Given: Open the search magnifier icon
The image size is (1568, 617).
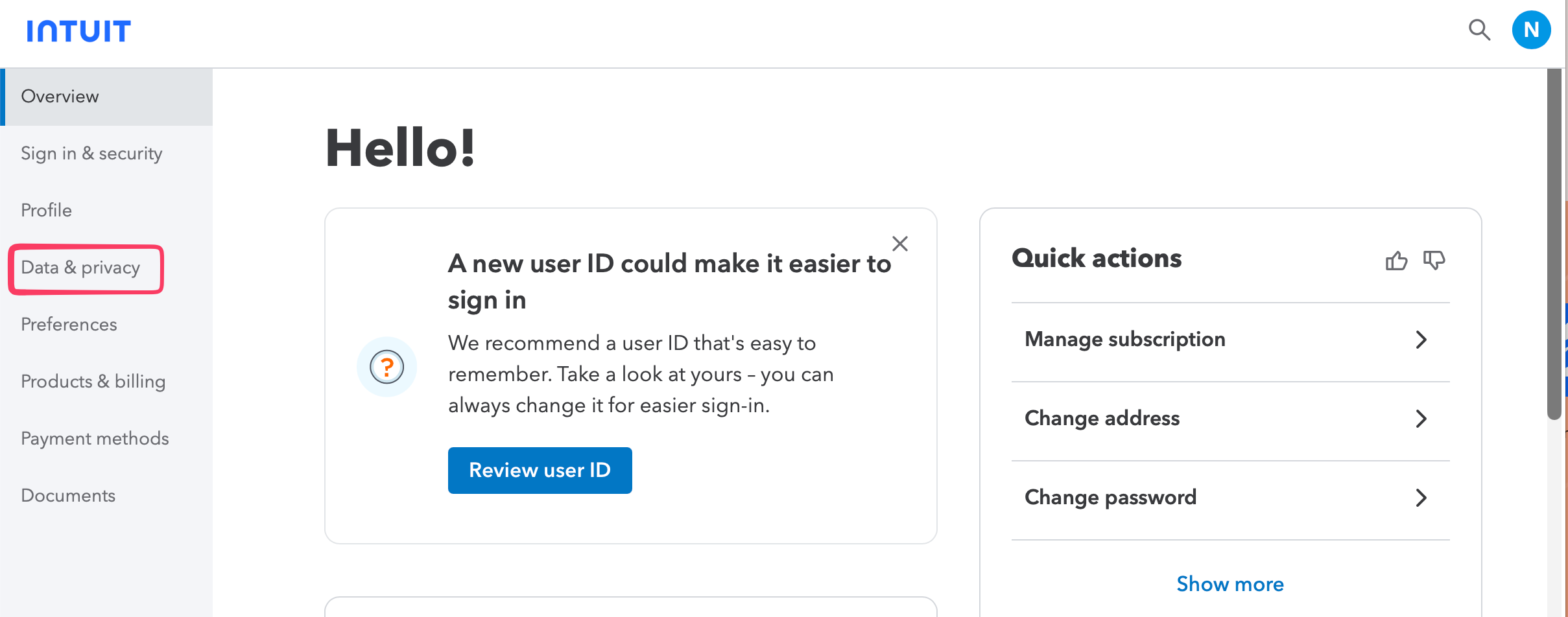Looking at the screenshot, I should pos(1479,30).
